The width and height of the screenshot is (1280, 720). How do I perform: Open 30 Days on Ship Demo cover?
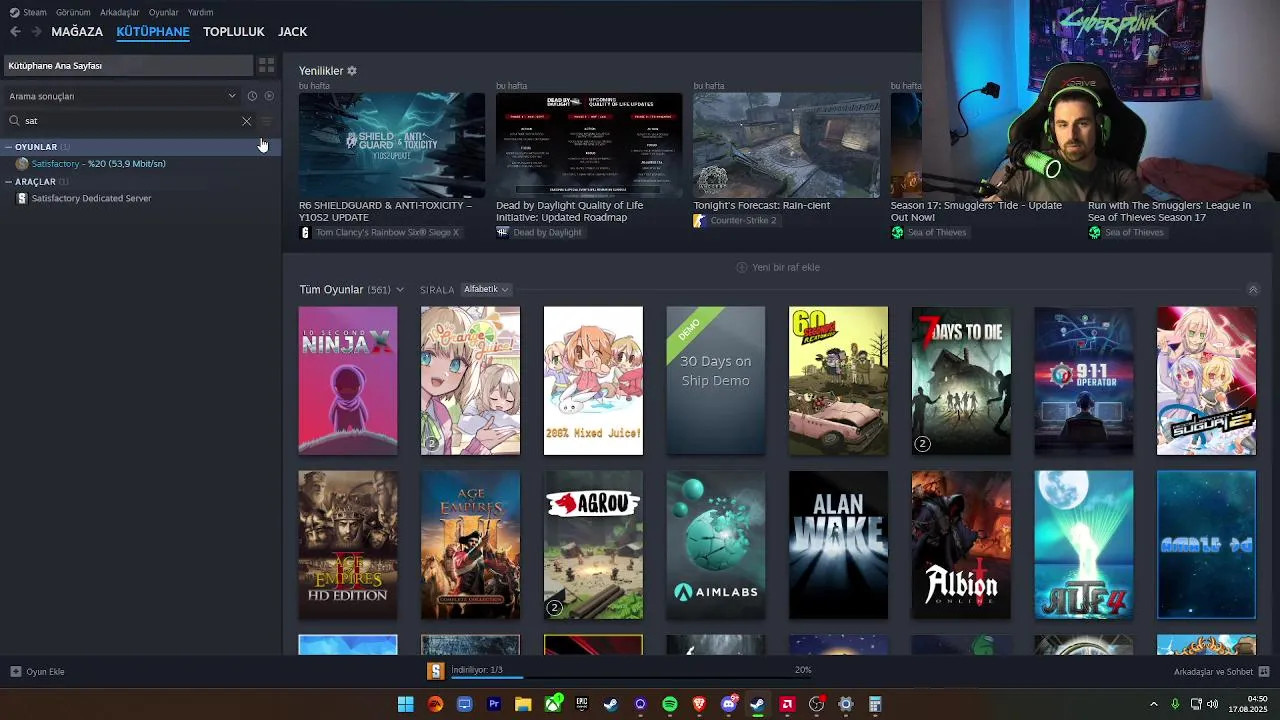(716, 381)
